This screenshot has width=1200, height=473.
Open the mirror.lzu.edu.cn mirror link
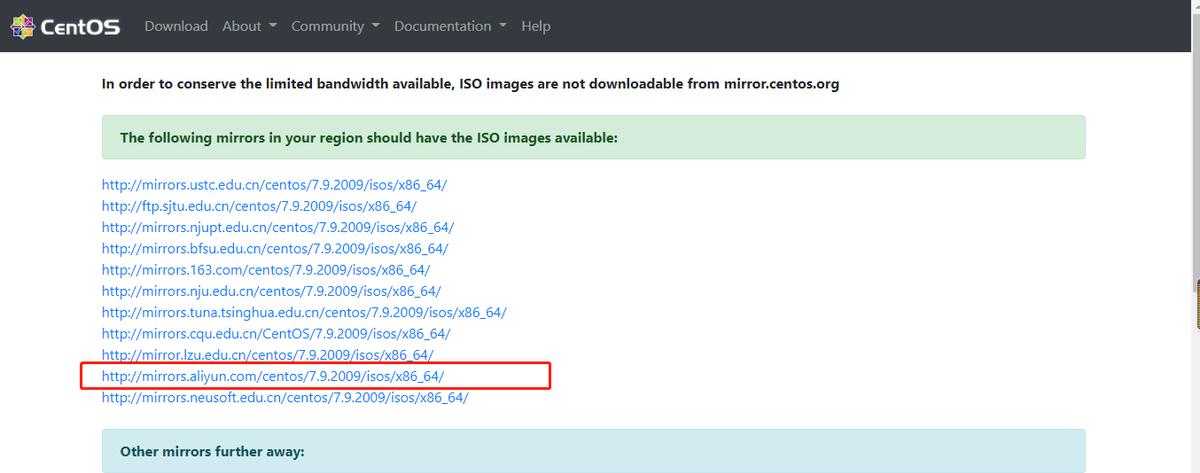pyautogui.click(x=267, y=355)
